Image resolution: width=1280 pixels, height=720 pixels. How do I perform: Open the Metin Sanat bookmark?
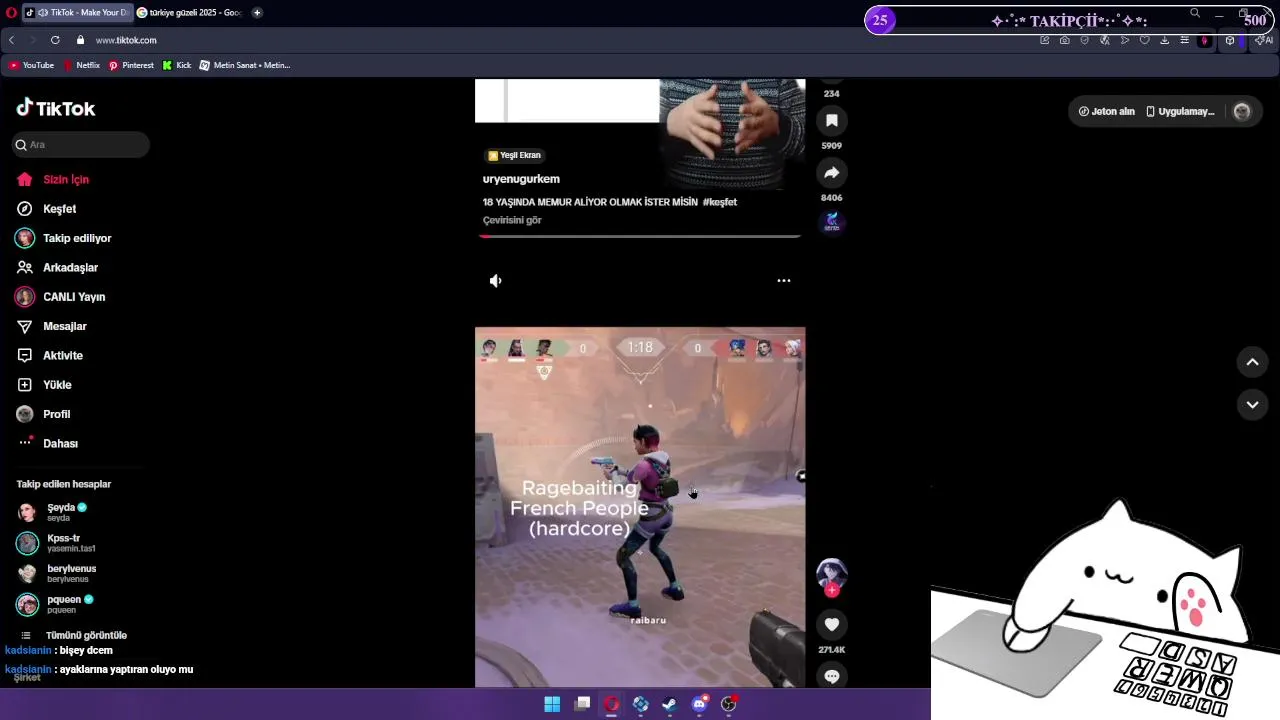click(x=245, y=65)
